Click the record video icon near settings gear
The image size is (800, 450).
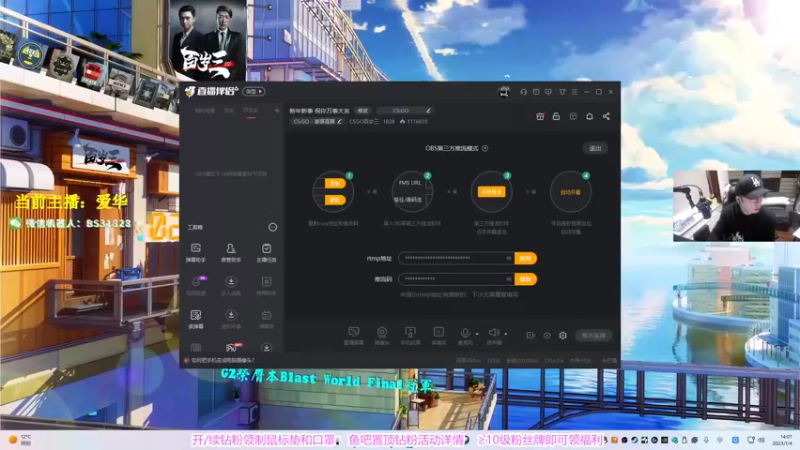[531, 335]
